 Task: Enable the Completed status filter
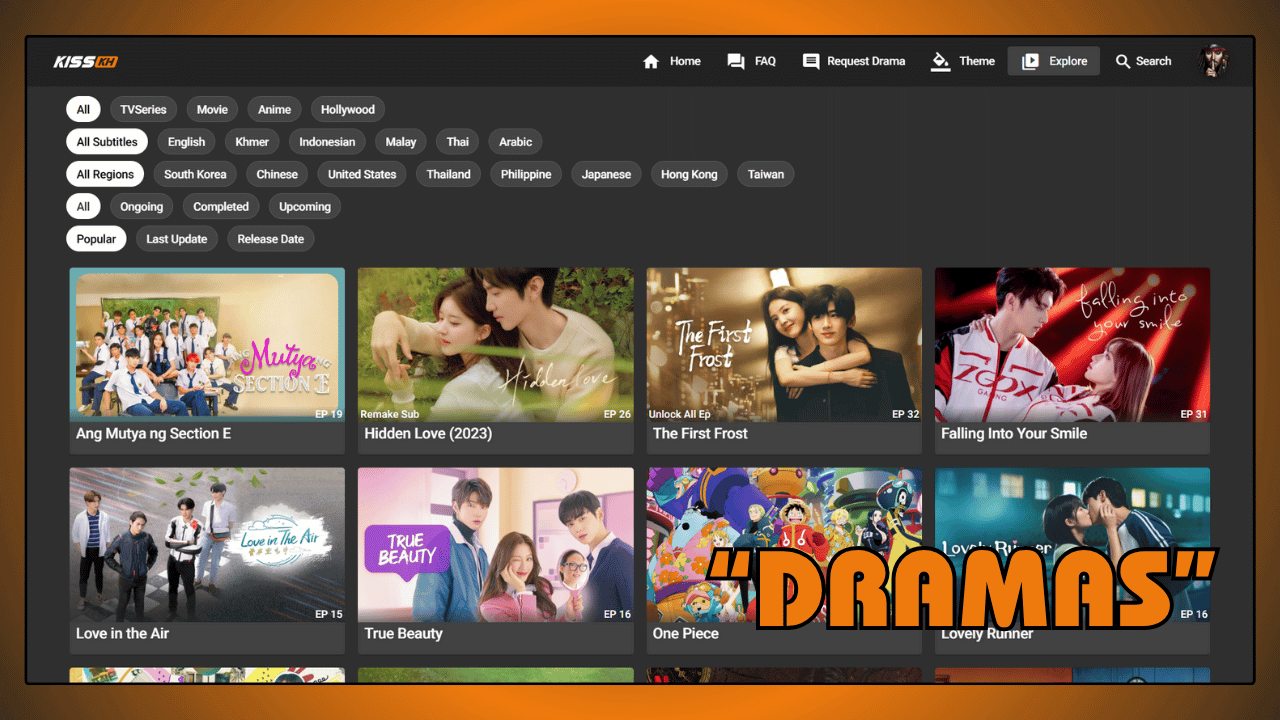(221, 206)
